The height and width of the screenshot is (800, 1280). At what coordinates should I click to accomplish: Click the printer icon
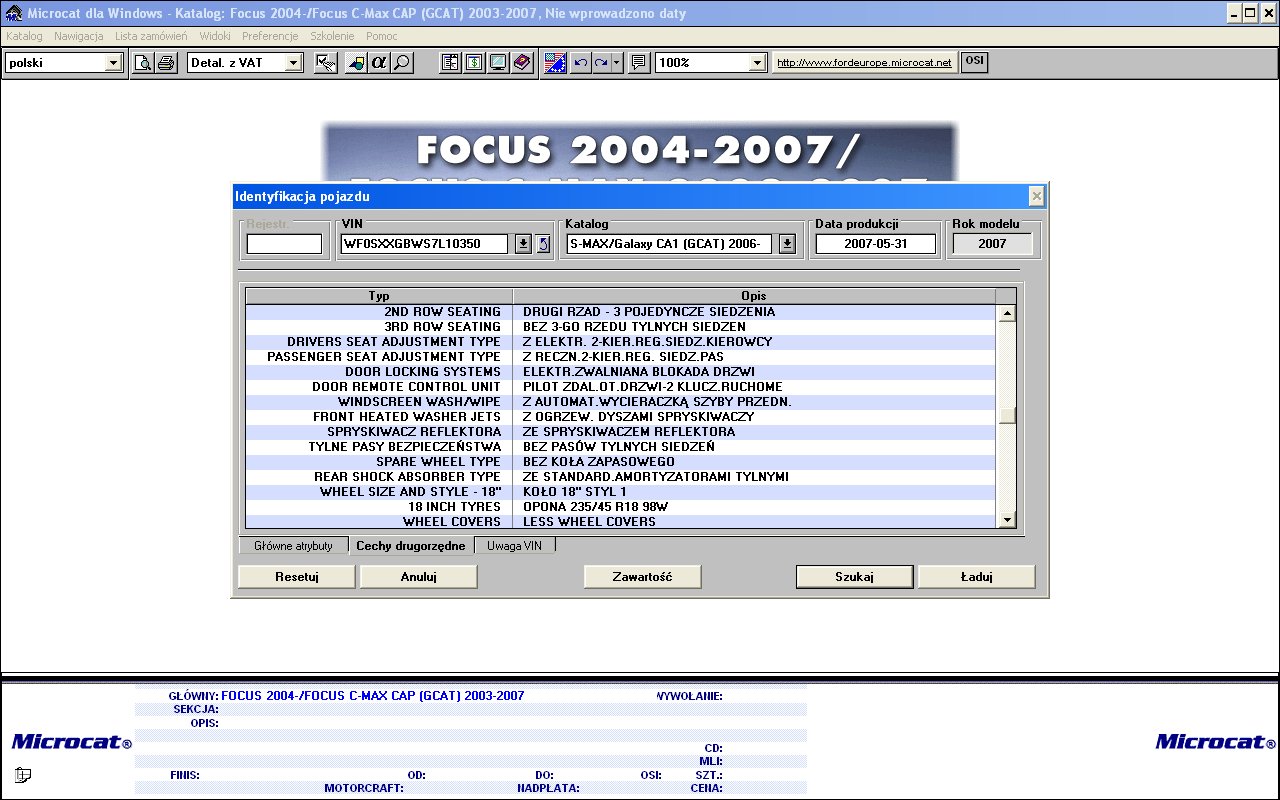coord(166,63)
